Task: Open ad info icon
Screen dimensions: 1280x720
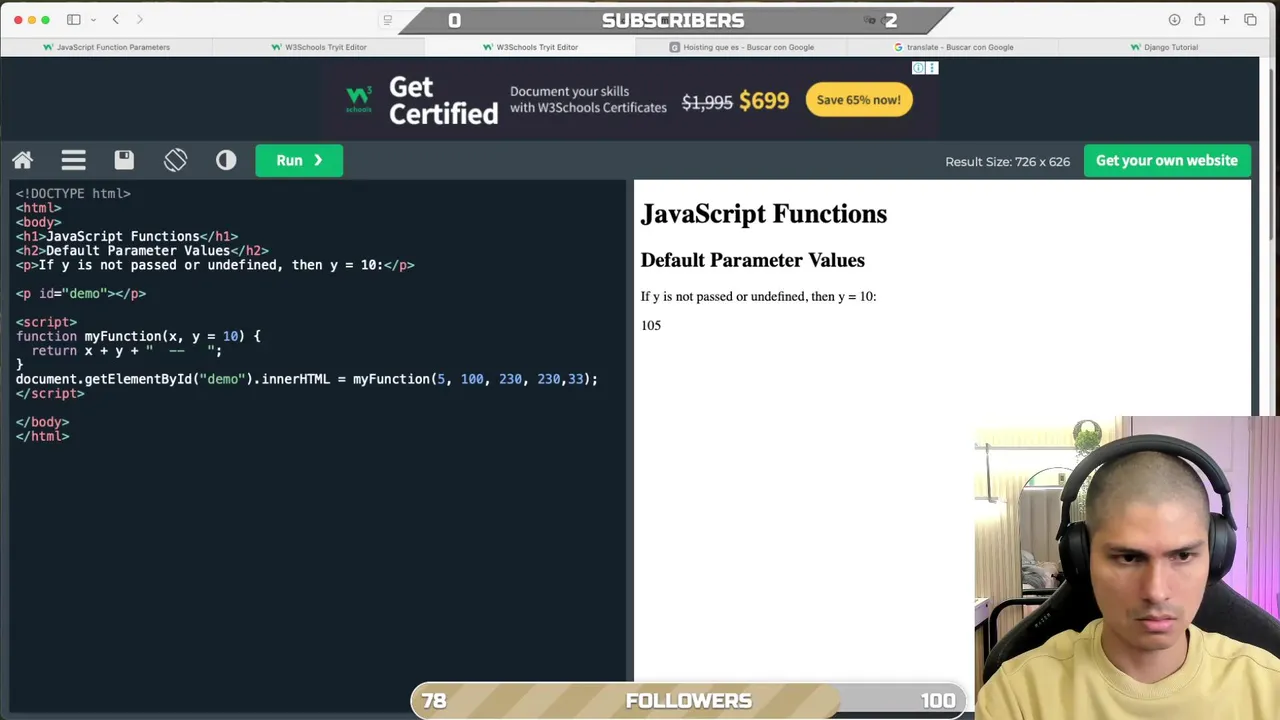Action: 918,68
